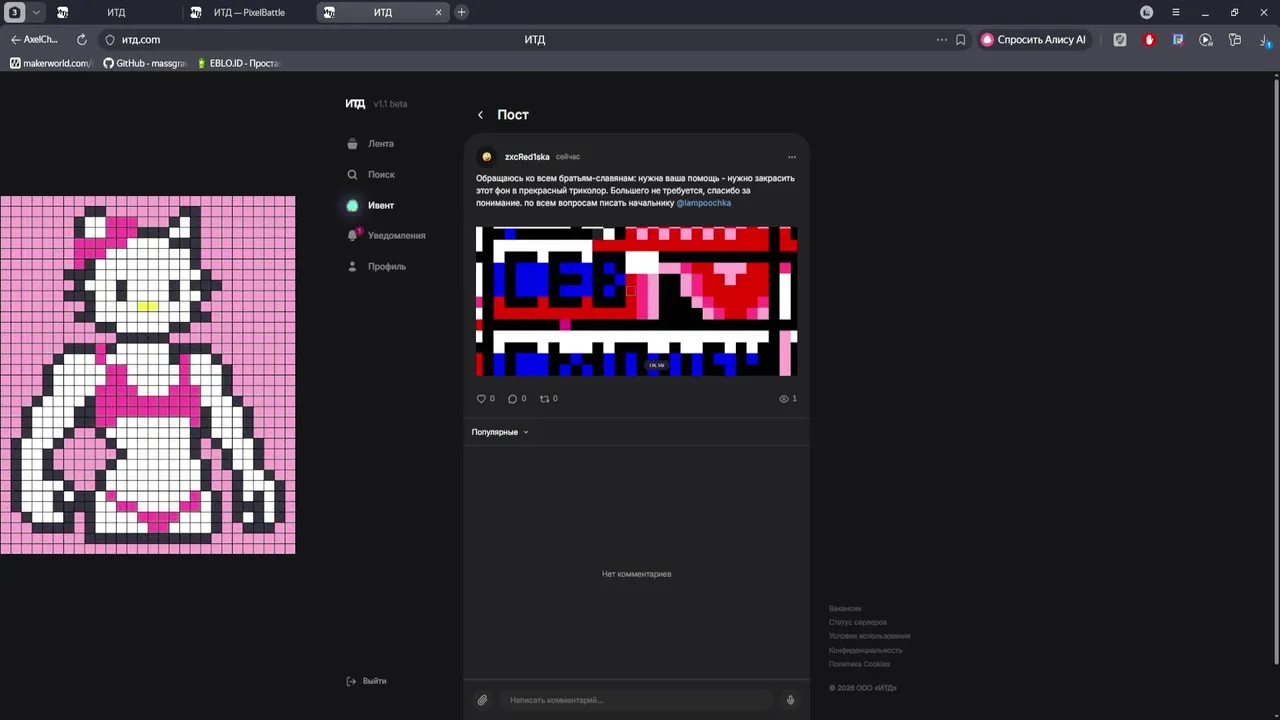Open the gray shield extension icon
1280x720 pixels.
point(1120,40)
